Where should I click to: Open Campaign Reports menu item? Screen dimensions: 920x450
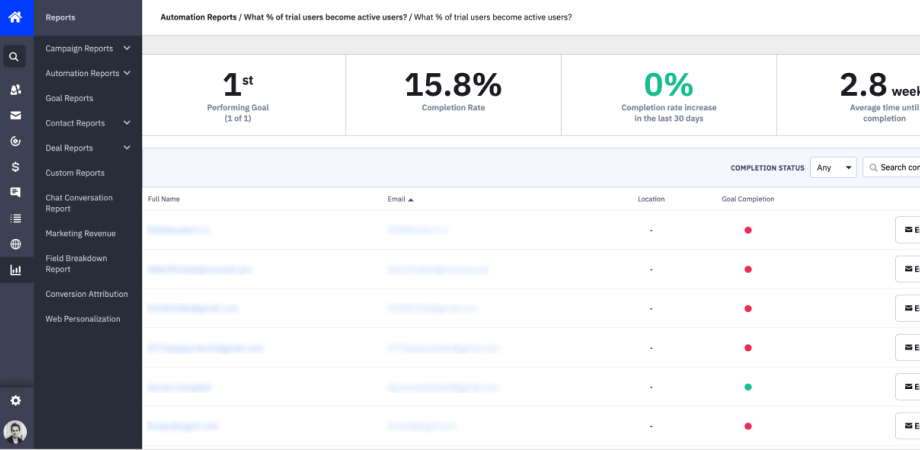coord(79,49)
